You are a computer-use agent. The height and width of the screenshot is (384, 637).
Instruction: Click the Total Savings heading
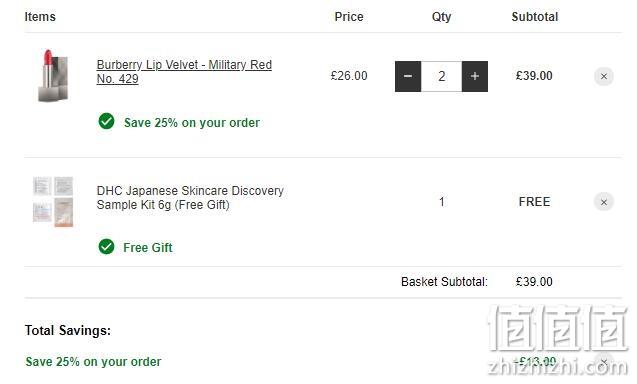pyautogui.click(x=67, y=330)
